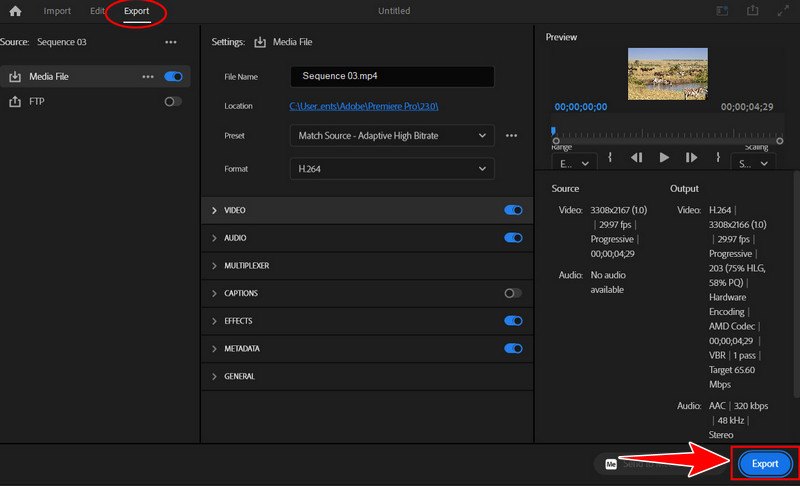Switch to the Edit tab
The image size is (800, 486).
(x=97, y=11)
